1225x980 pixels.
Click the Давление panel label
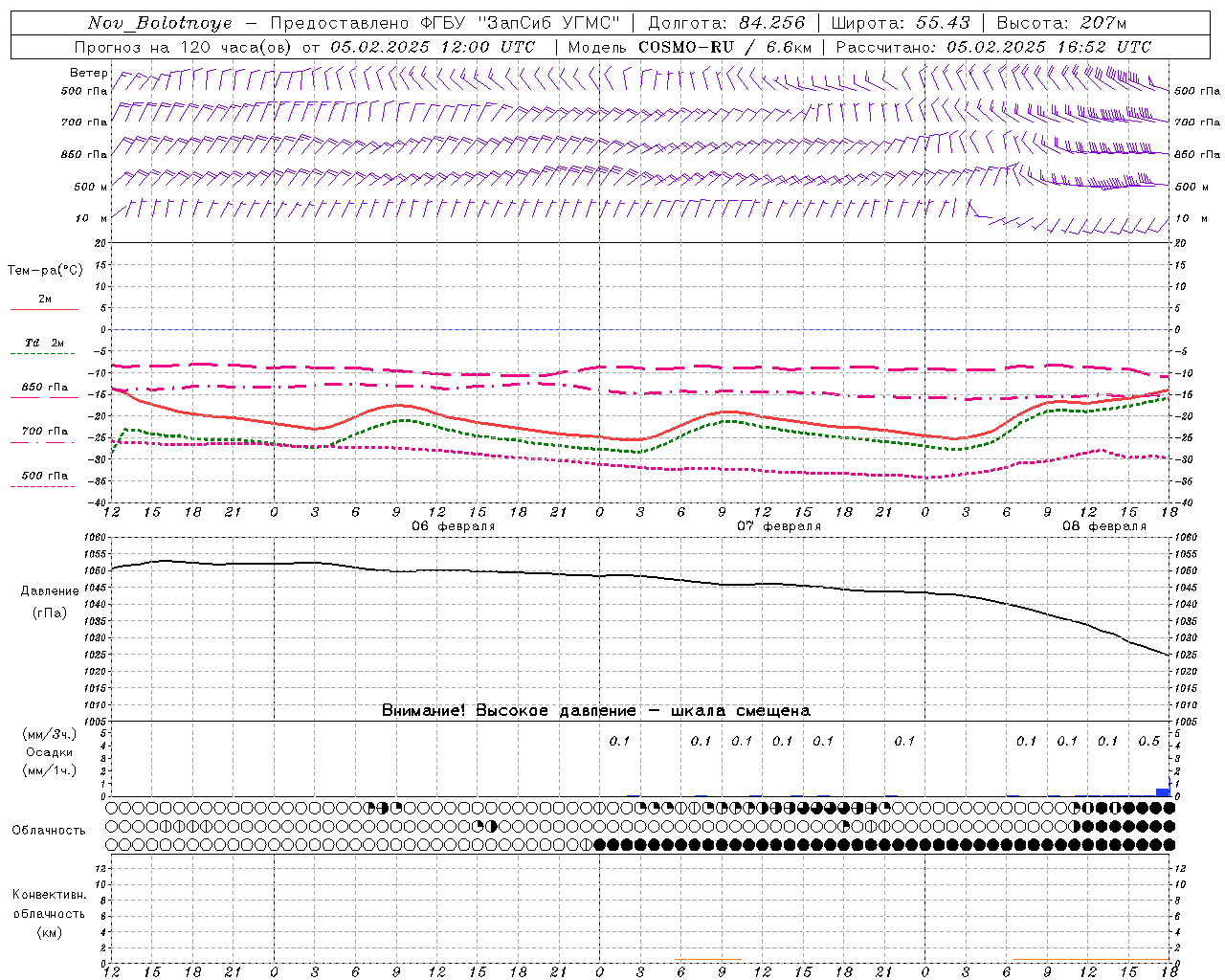(50, 591)
